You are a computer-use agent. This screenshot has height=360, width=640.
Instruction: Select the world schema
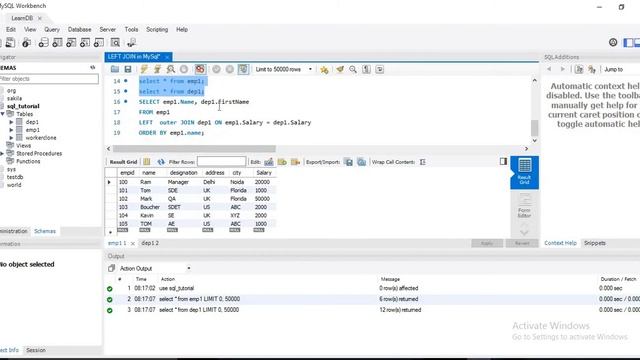coord(14,185)
